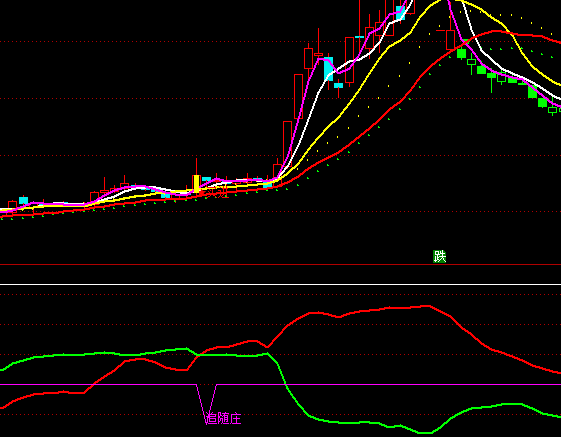
Task: Click the red indicator curve at its peak
Action: tap(426, 306)
